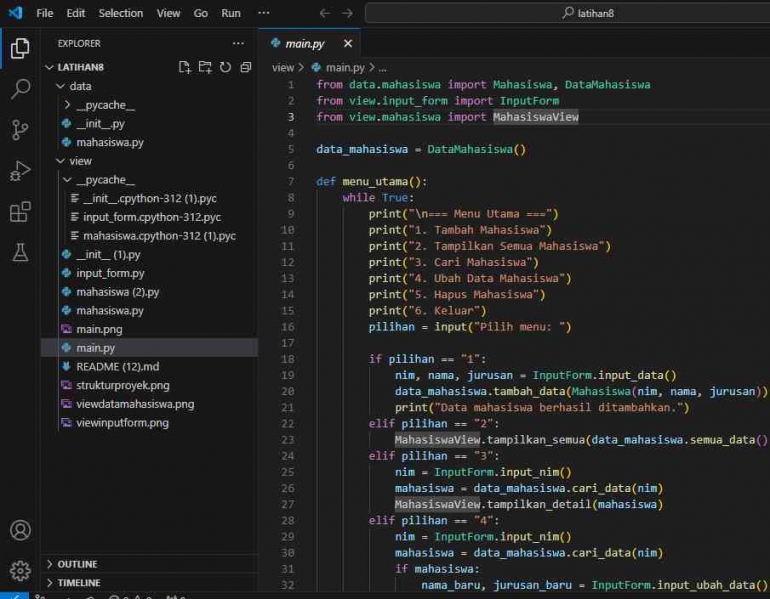This screenshot has width=770, height=599.
Task: Click the view breadcrumb segment
Action: click(x=283, y=68)
